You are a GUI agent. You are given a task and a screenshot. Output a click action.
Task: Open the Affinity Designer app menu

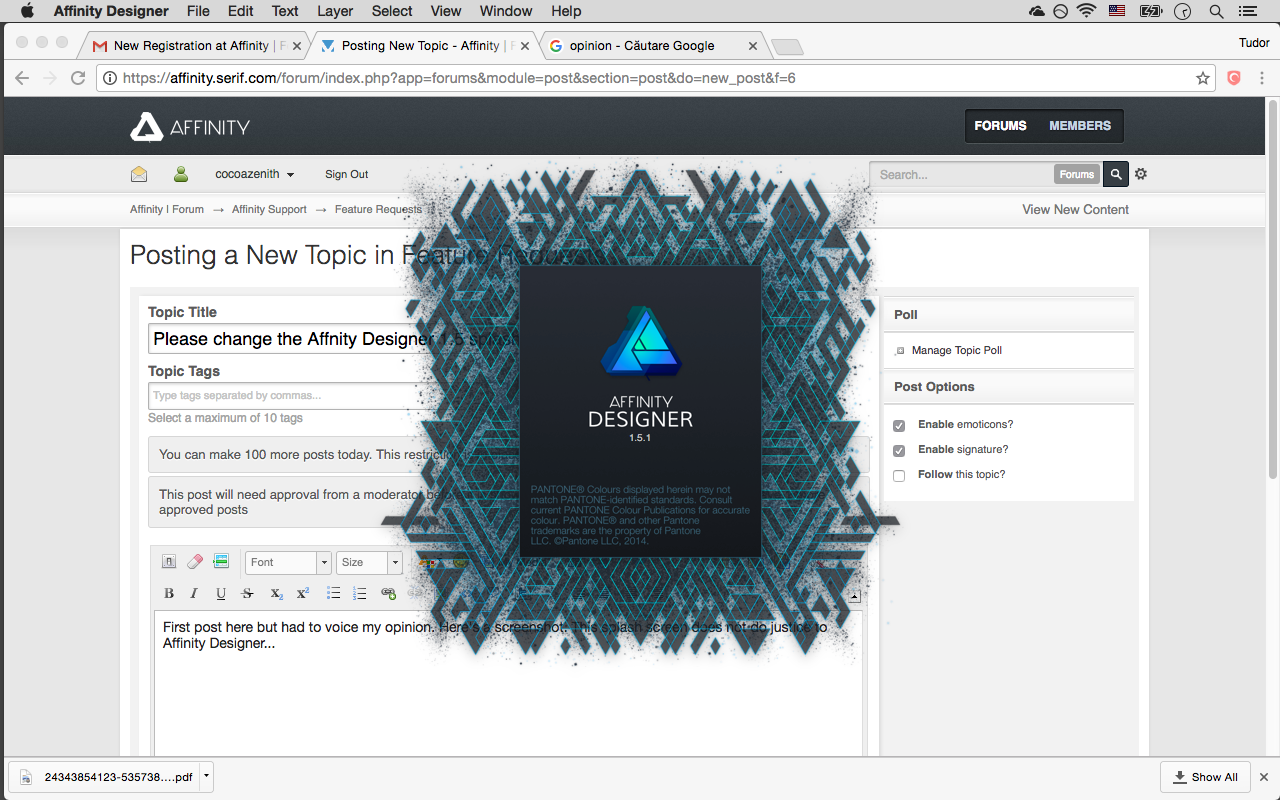pos(111,11)
